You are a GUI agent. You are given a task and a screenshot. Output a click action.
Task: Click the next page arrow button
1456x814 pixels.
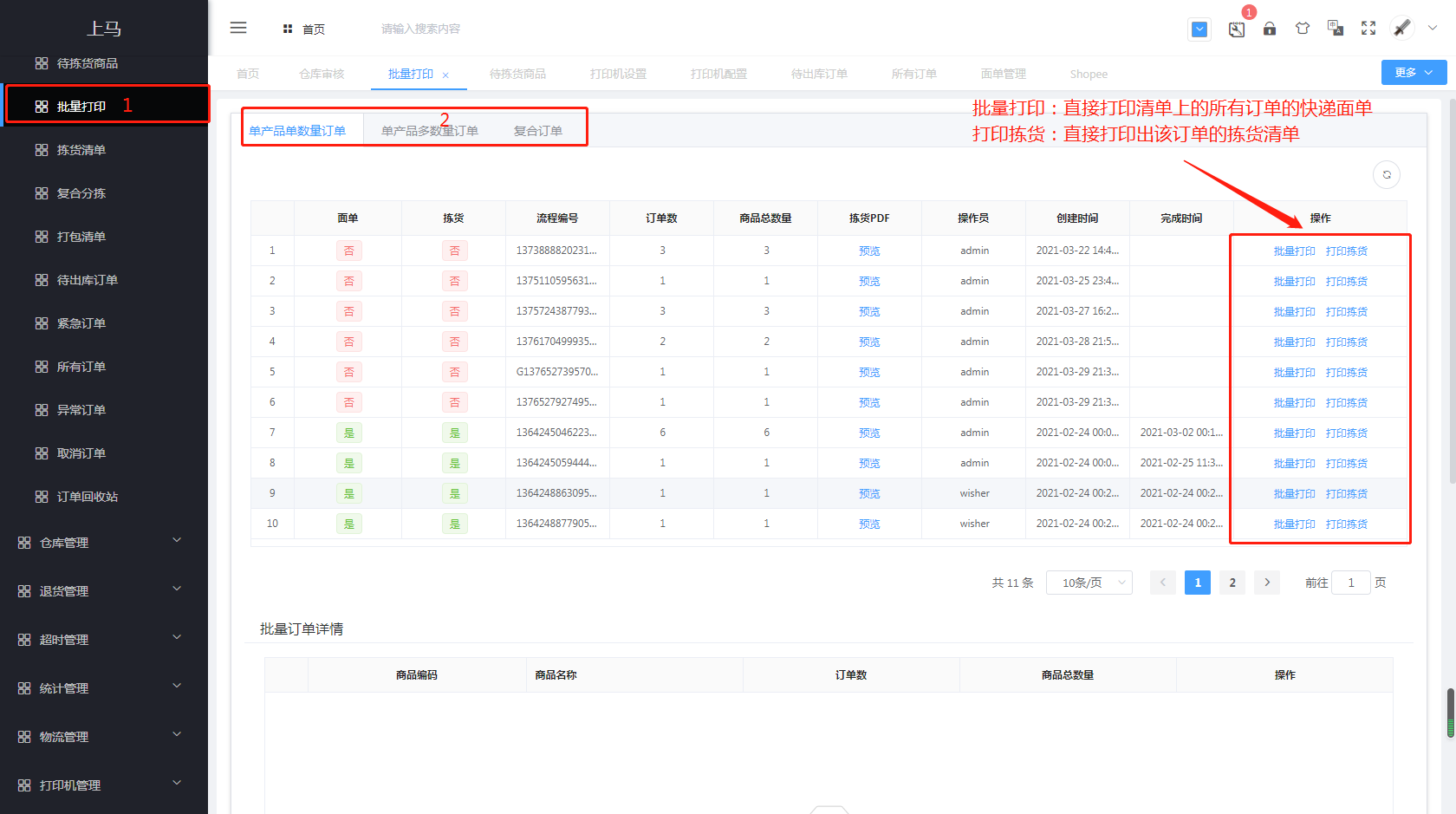[1267, 583]
